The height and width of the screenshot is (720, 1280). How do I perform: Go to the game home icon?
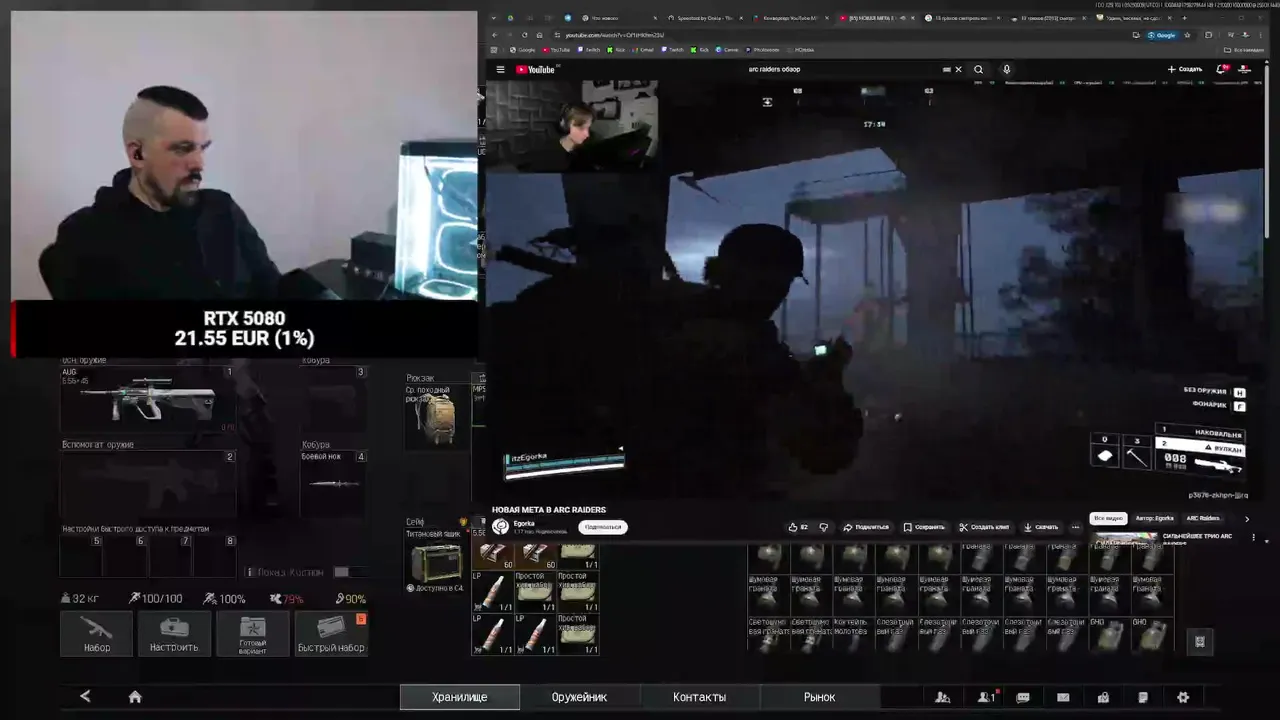pos(135,697)
